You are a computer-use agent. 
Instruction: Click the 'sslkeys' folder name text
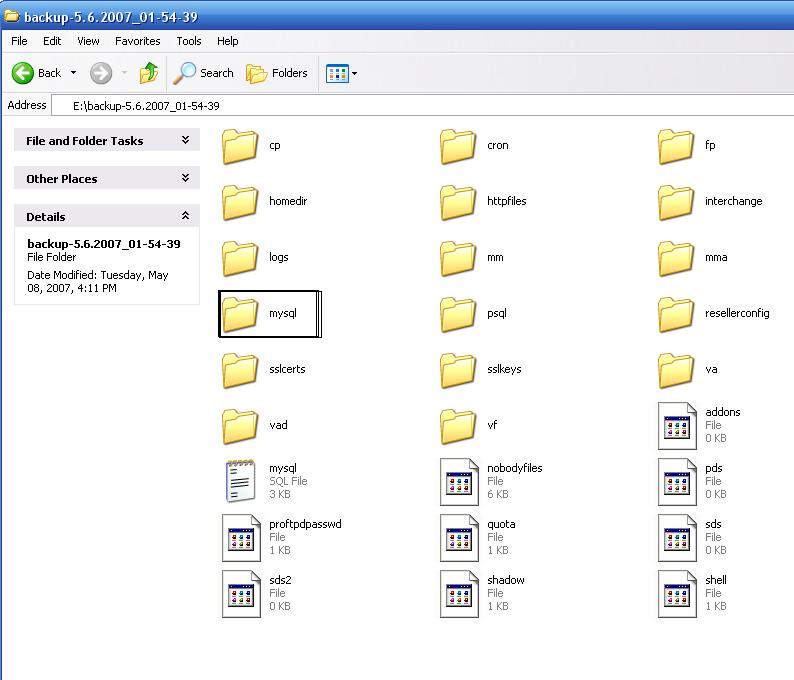(x=504, y=370)
